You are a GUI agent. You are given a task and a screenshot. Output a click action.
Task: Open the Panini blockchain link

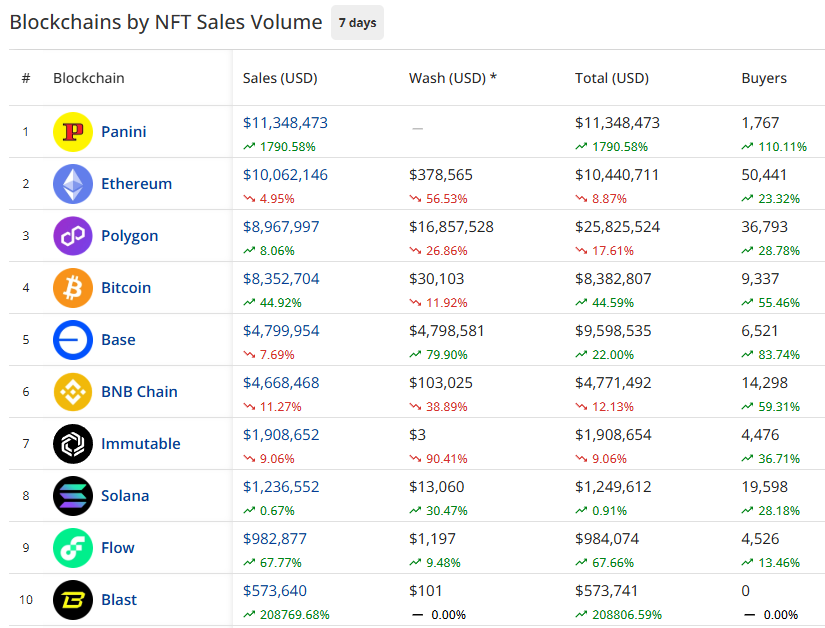click(x=124, y=131)
